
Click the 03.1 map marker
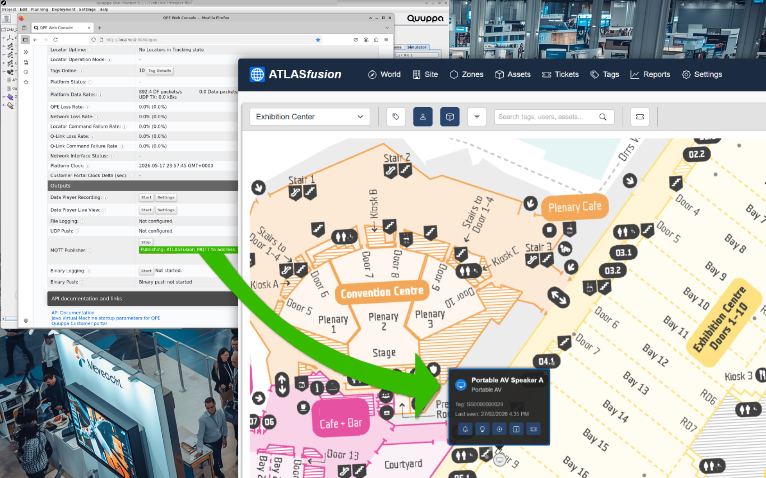(623, 252)
